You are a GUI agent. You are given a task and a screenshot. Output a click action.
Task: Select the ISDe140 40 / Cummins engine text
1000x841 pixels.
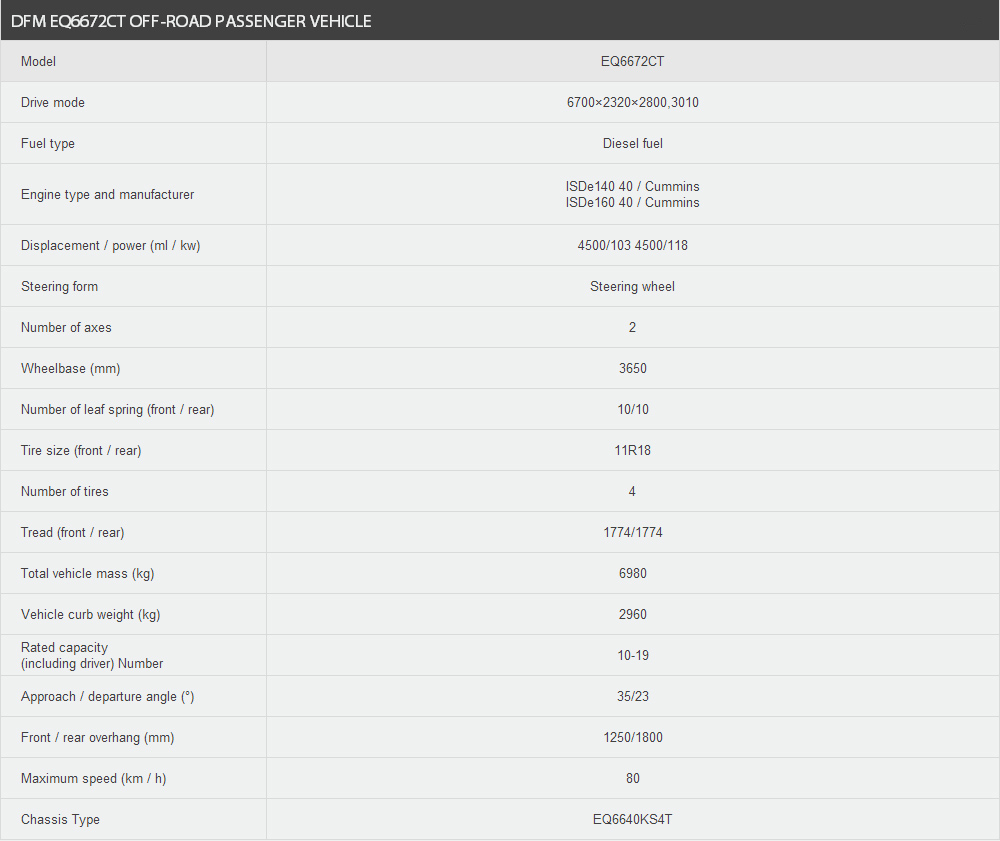coord(632,186)
